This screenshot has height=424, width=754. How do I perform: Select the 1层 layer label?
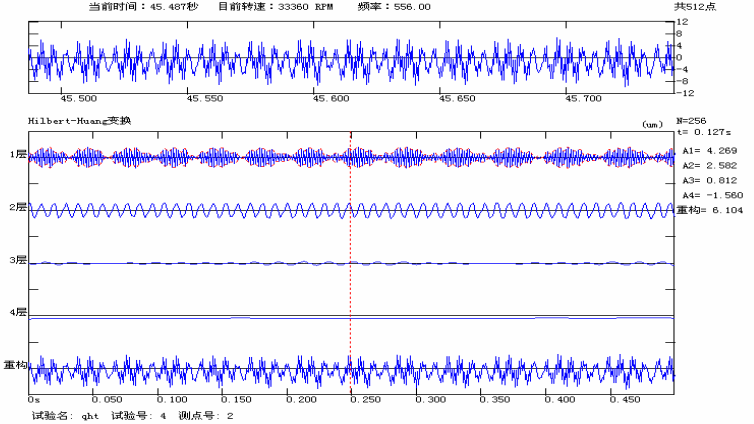tap(14, 155)
